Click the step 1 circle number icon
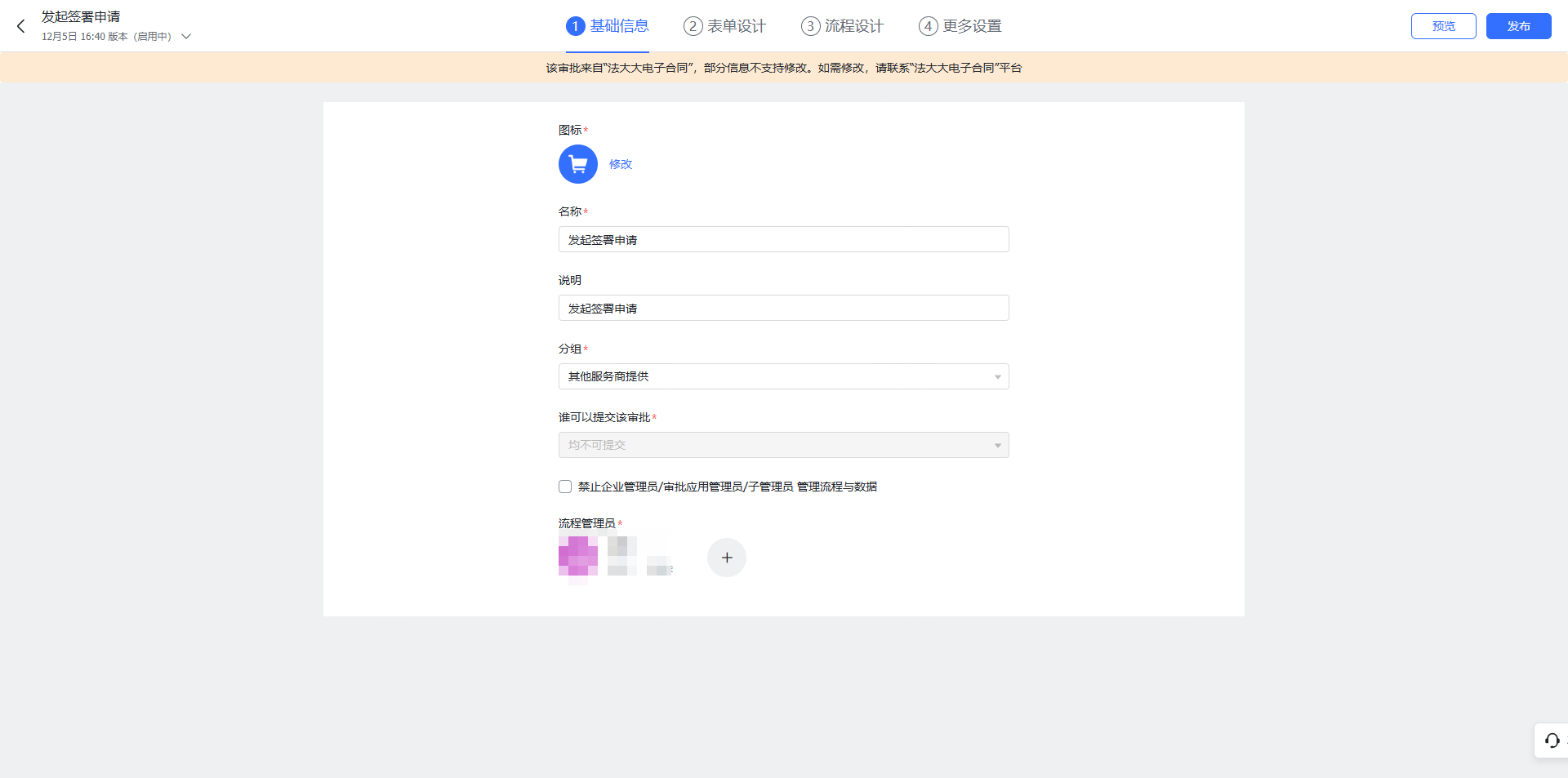Image resolution: width=1568 pixels, height=778 pixels. click(x=575, y=26)
